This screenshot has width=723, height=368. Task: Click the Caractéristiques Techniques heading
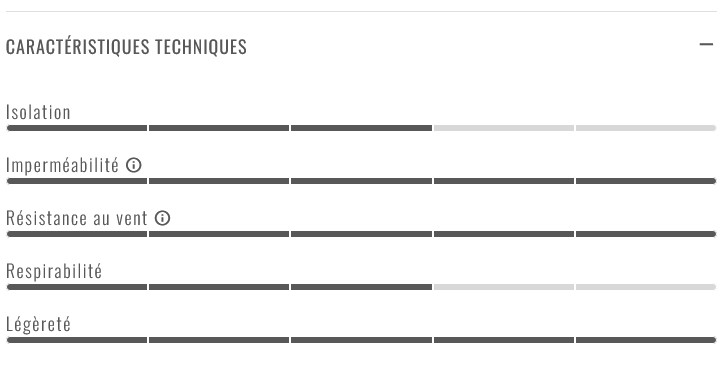pos(126,47)
